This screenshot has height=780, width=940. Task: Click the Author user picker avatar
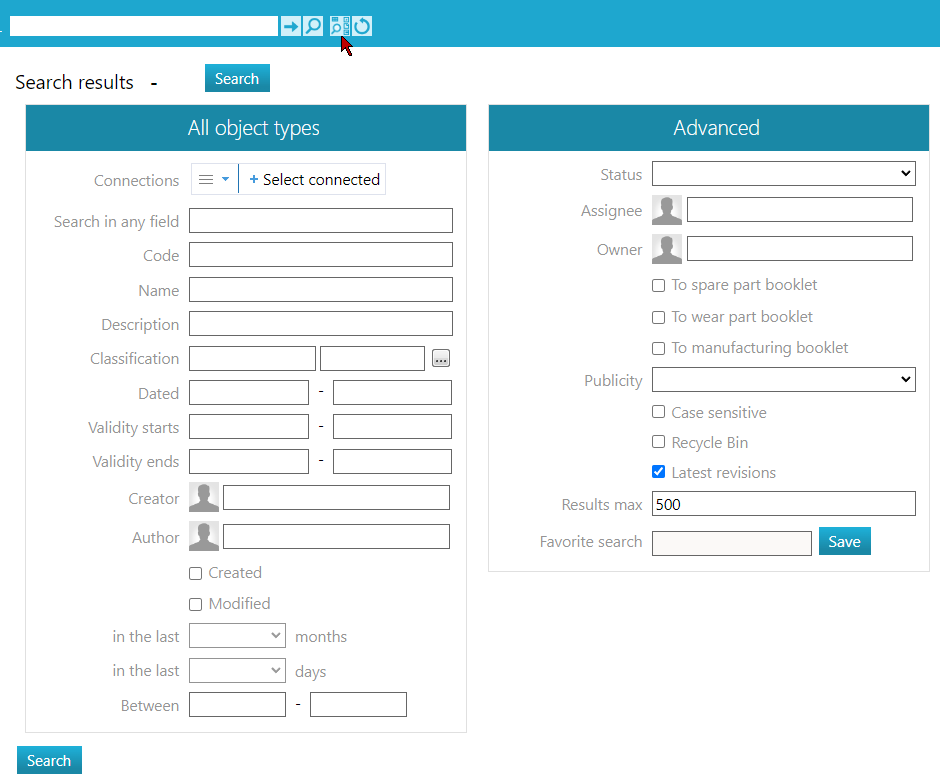(204, 537)
